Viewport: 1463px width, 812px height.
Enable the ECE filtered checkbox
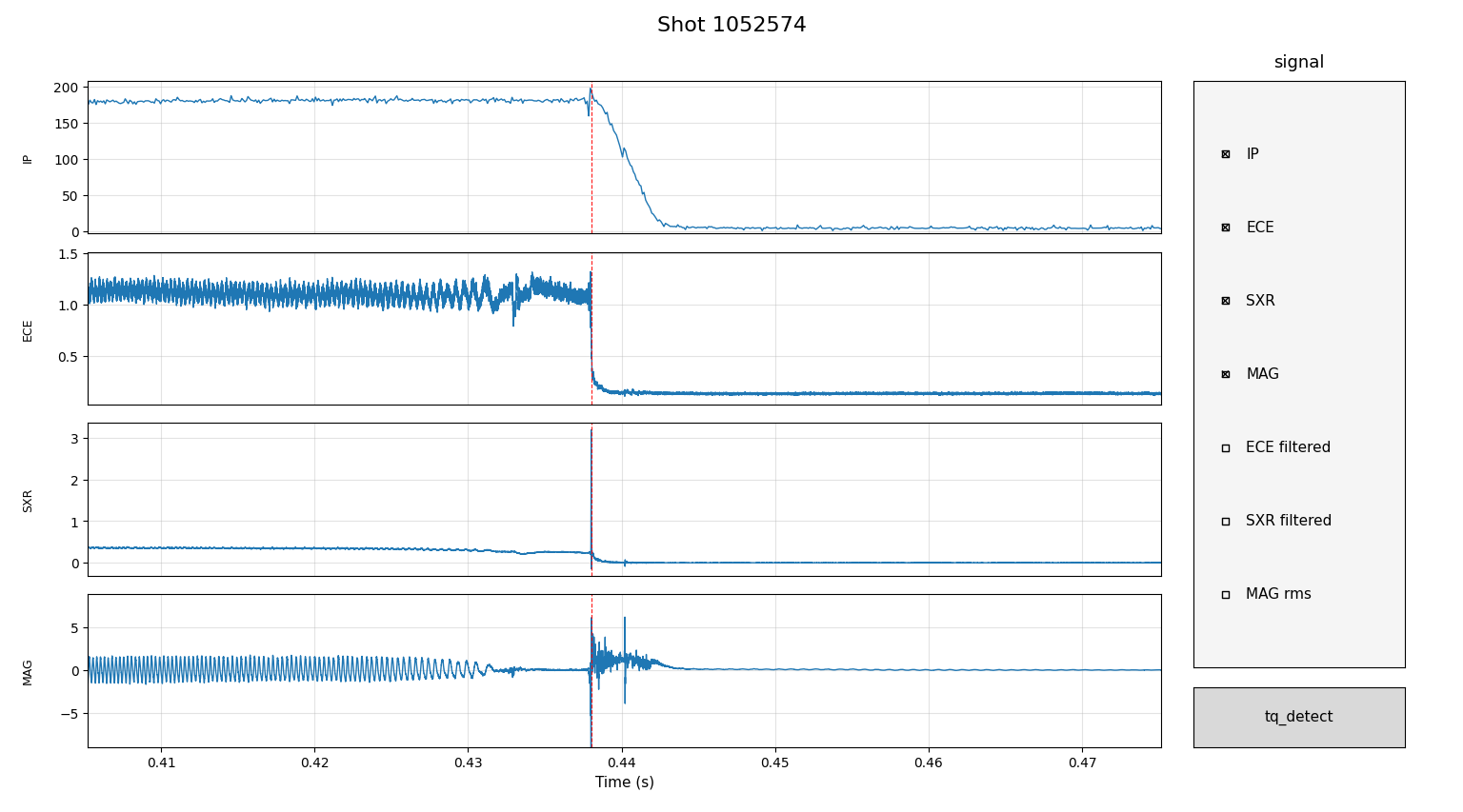[x=1226, y=447]
